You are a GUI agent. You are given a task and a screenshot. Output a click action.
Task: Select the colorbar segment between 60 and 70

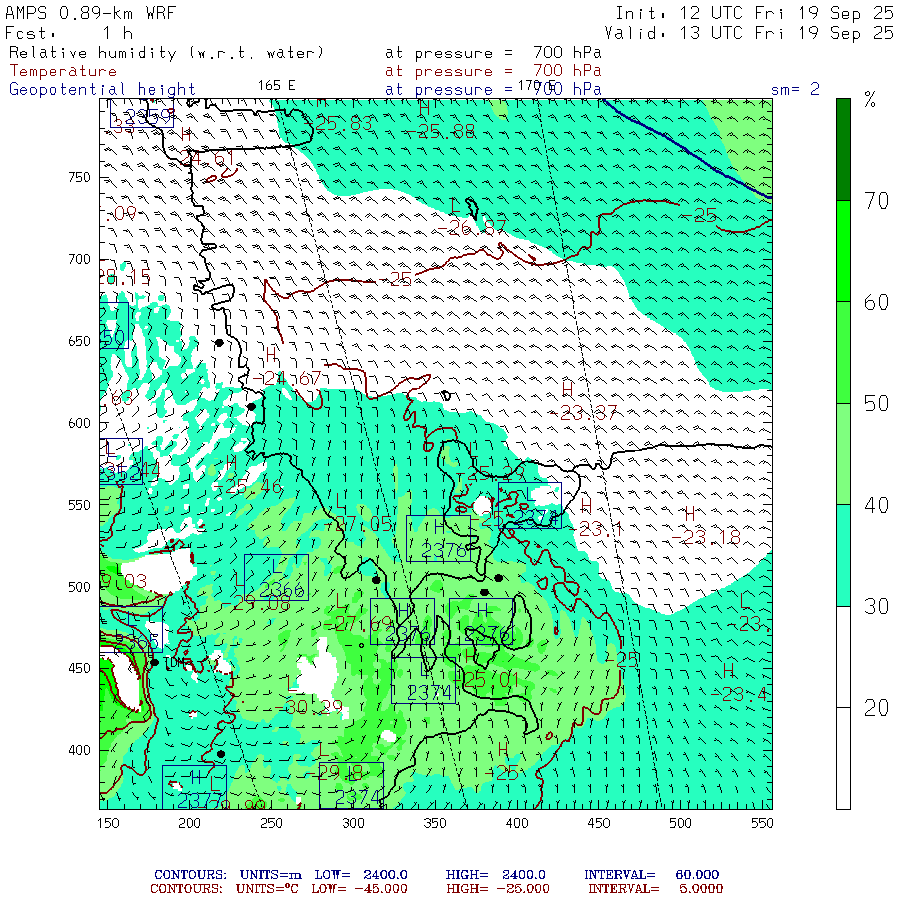[843, 251]
